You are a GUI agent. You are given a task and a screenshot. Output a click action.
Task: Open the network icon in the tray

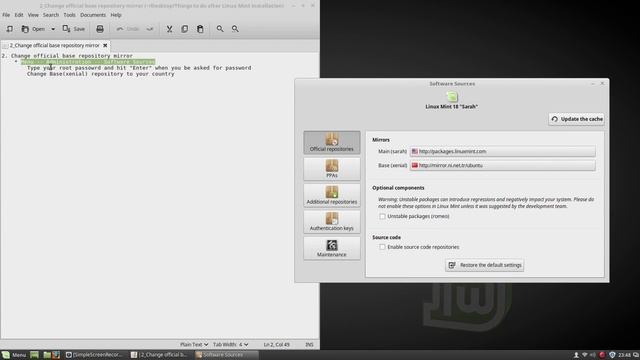584,355
